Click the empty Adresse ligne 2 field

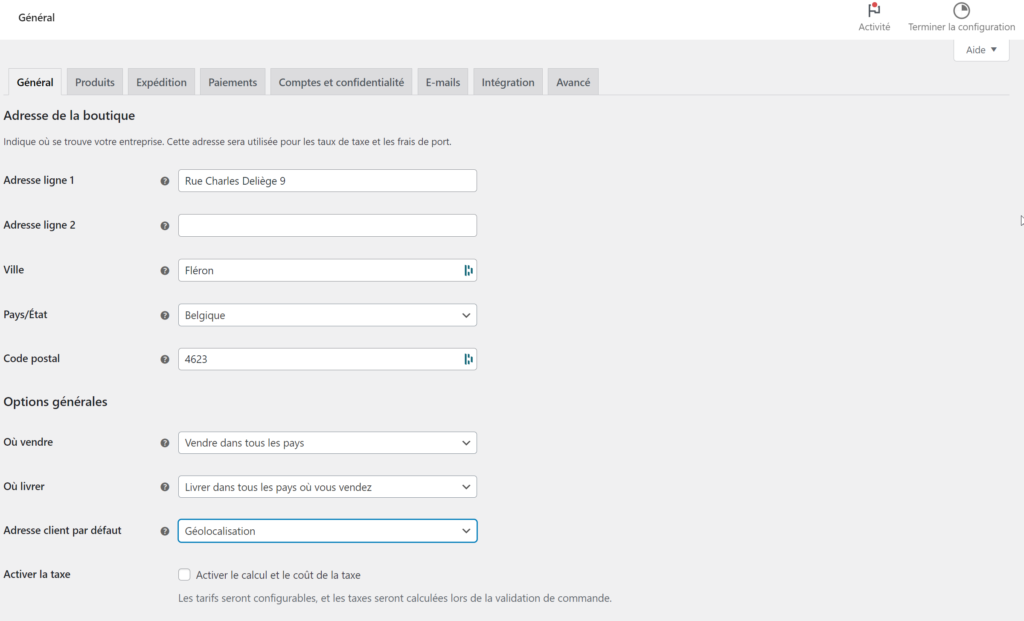coord(327,226)
